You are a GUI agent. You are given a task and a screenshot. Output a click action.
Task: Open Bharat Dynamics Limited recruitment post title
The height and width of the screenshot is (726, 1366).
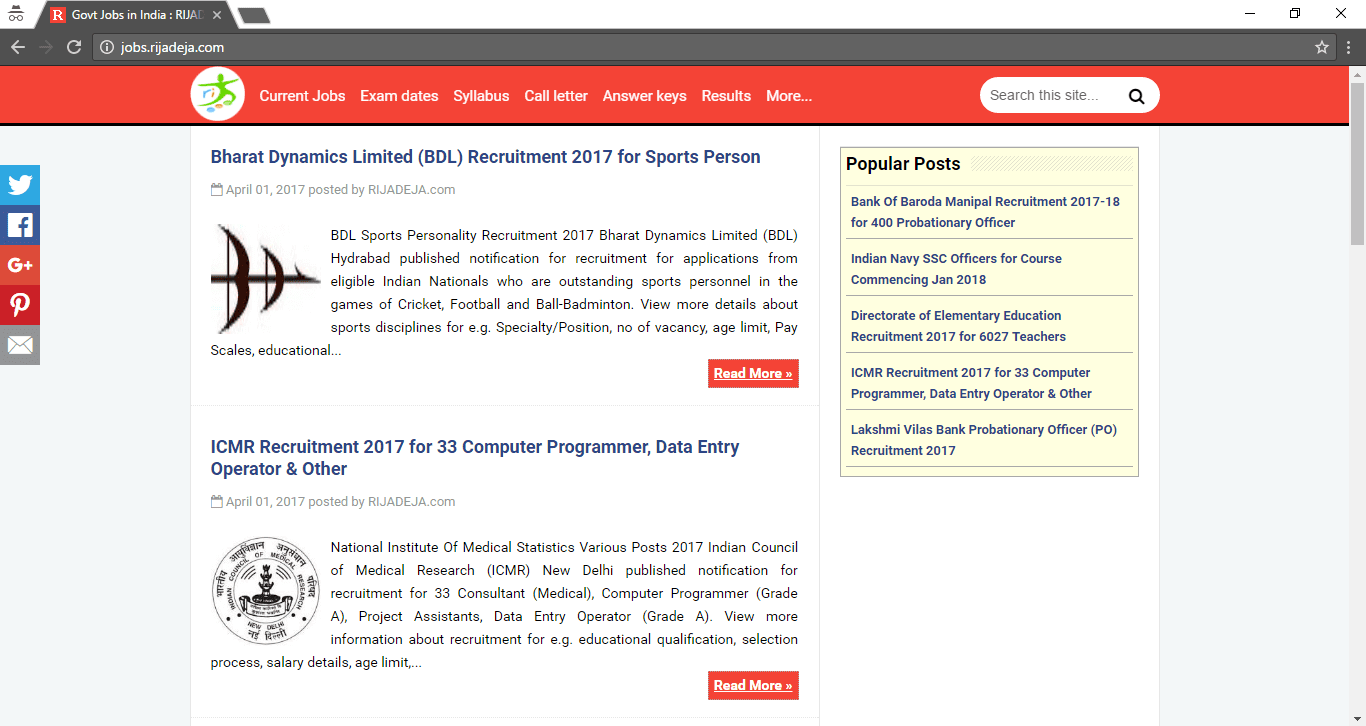pos(485,157)
